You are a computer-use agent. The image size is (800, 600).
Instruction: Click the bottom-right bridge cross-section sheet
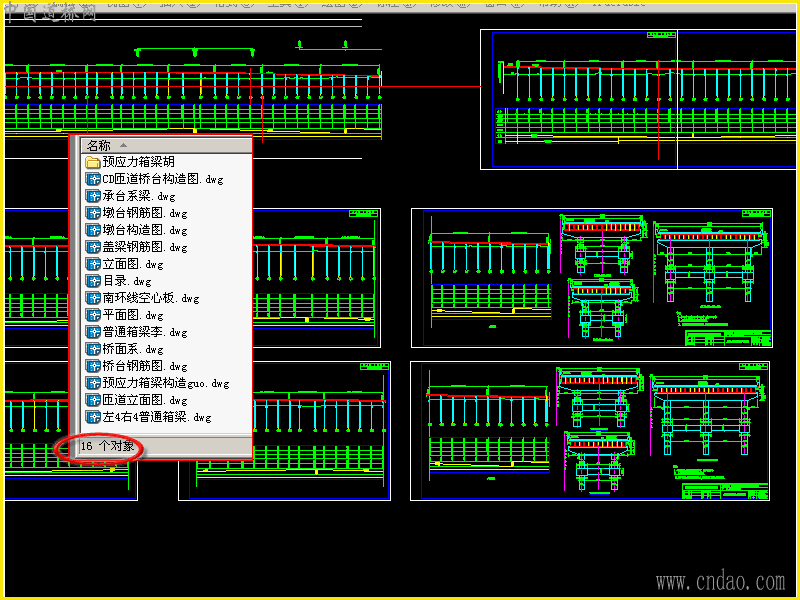590,431
